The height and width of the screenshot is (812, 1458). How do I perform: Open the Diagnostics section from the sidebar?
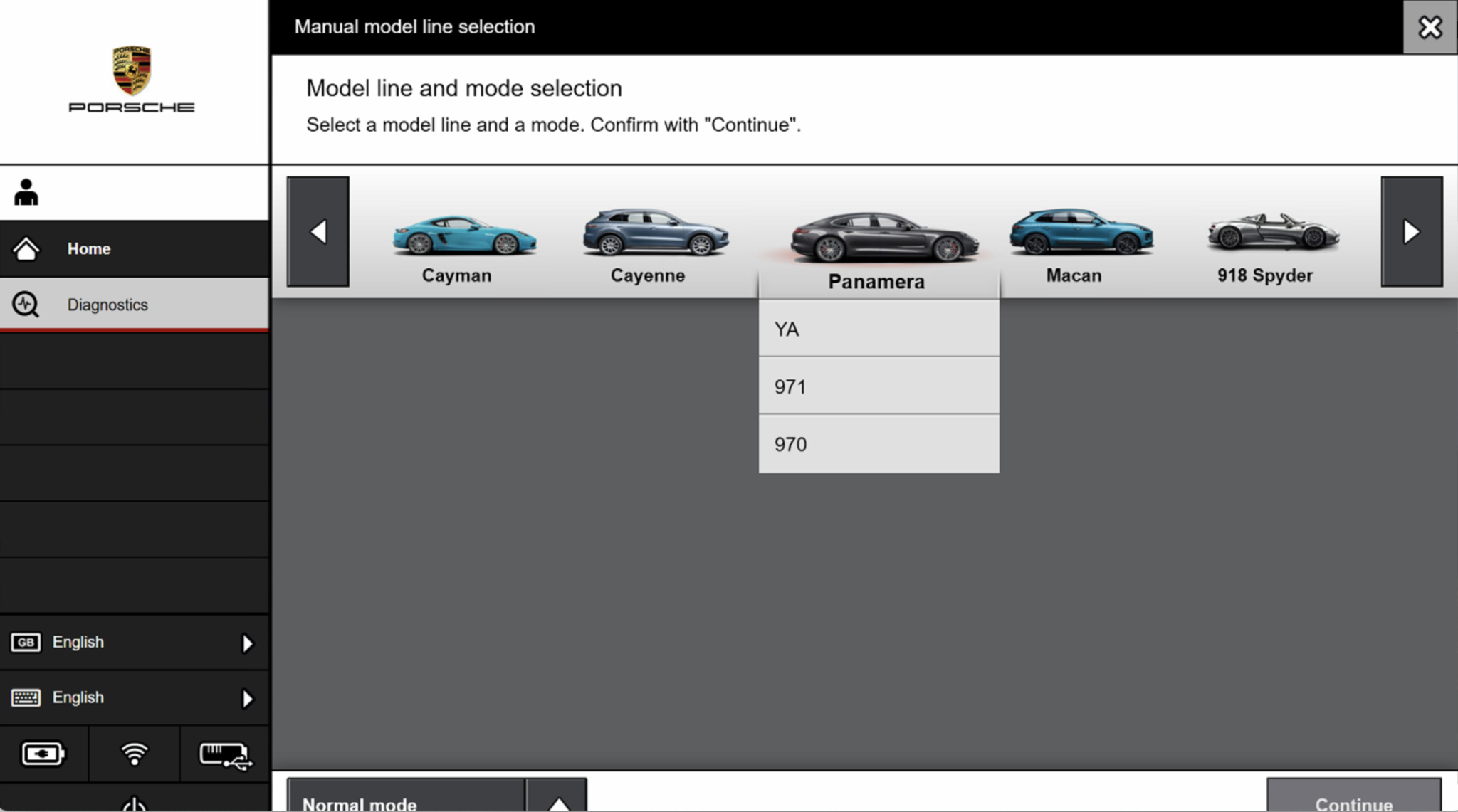tap(107, 304)
